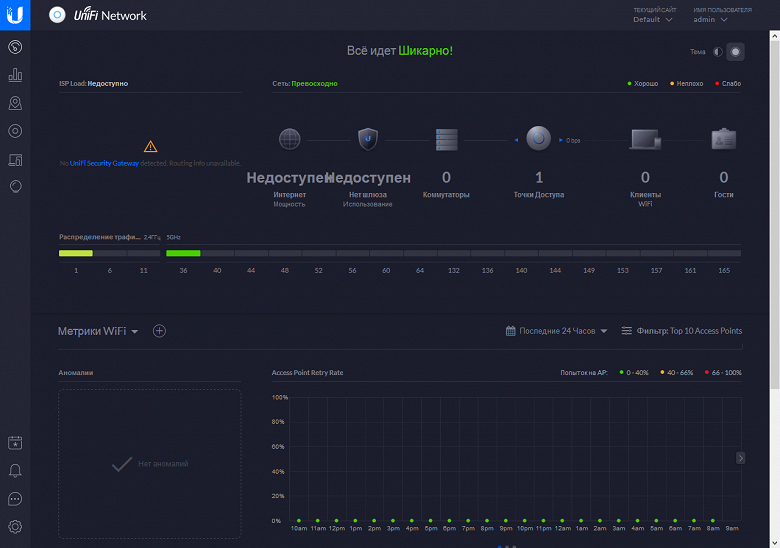Image resolution: width=780 pixels, height=548 pixels.
Task: Click the right arrow beside the retry chart
Action: tap(741, 457)
